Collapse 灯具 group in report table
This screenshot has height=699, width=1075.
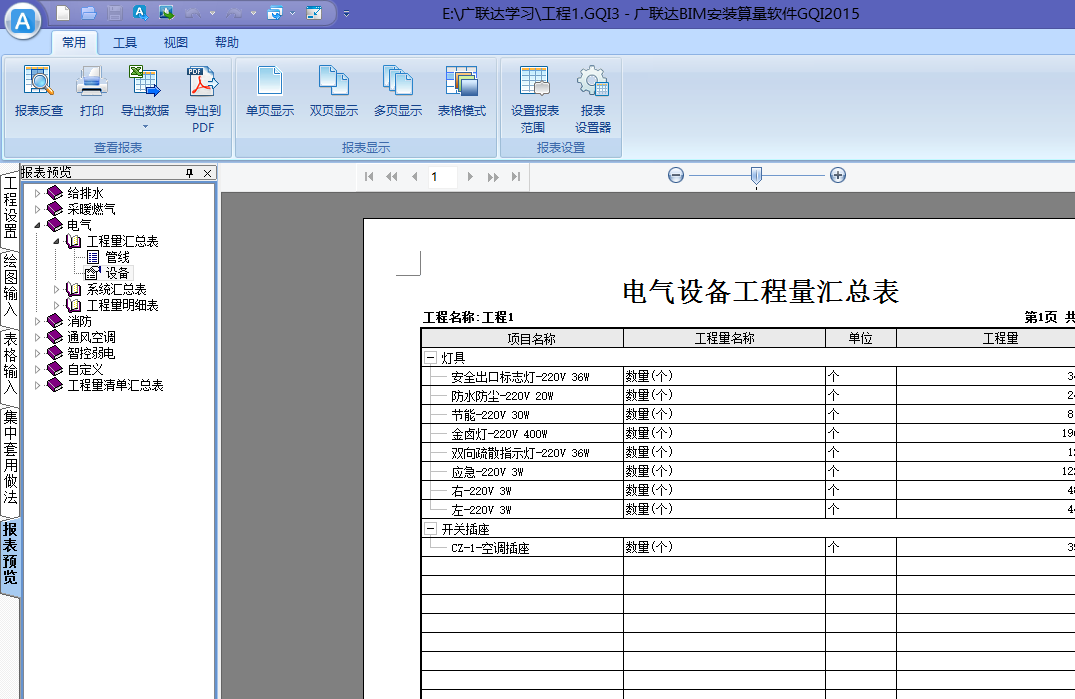(x=431, y=357)
